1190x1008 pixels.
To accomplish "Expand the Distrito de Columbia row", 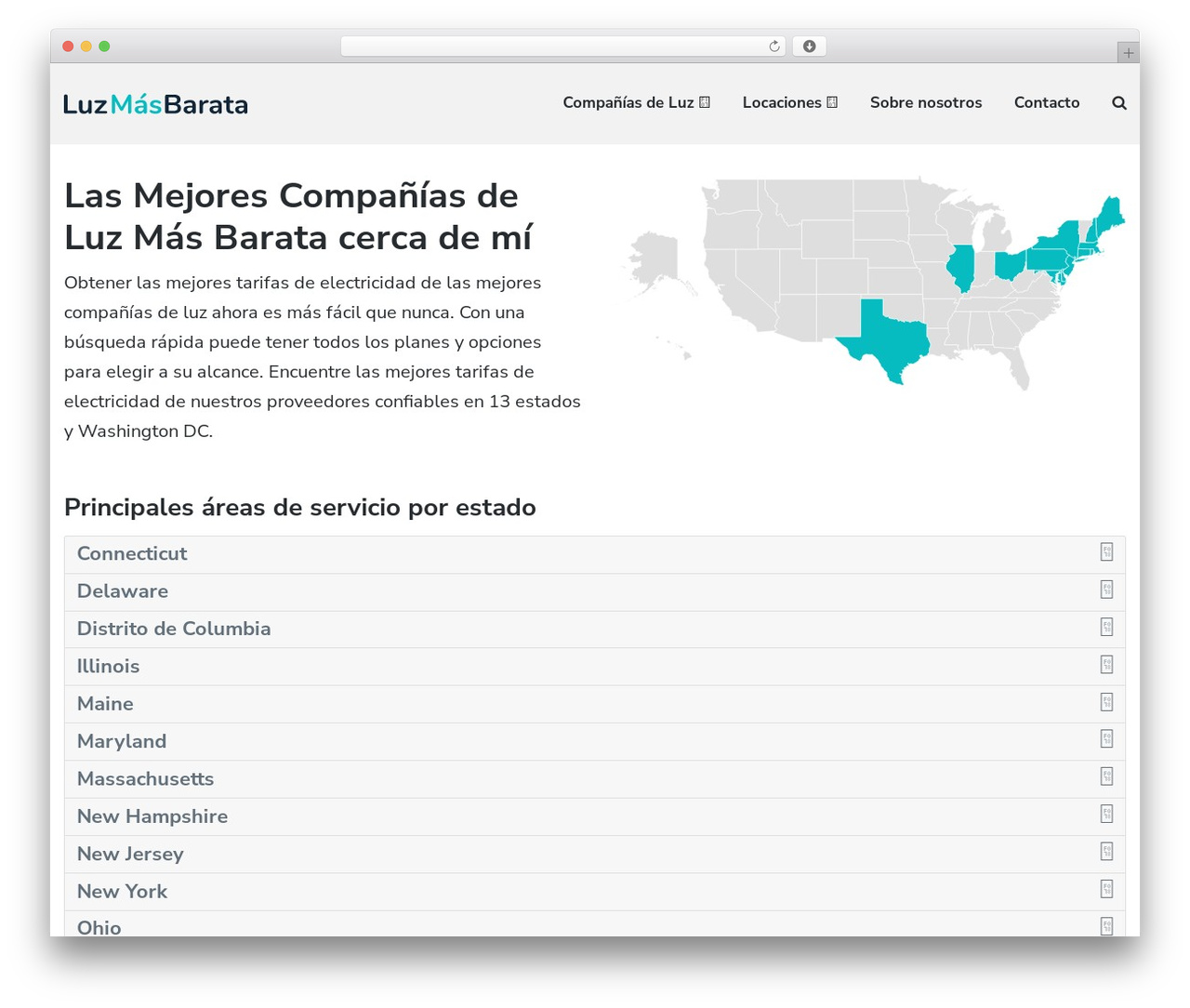I will click(595, 629).
